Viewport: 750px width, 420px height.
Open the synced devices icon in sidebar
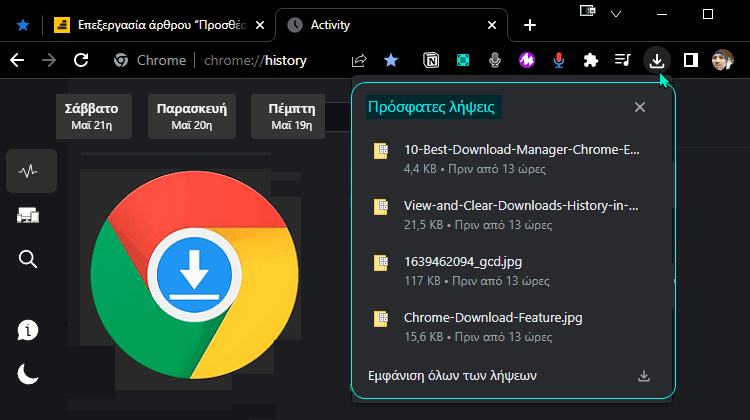tap(29, 215)
